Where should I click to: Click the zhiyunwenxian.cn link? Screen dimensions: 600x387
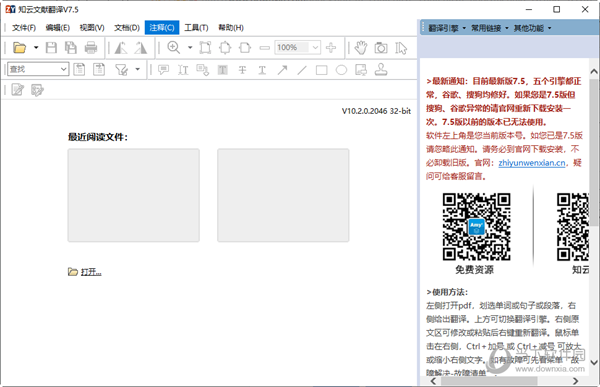(532, 163)
